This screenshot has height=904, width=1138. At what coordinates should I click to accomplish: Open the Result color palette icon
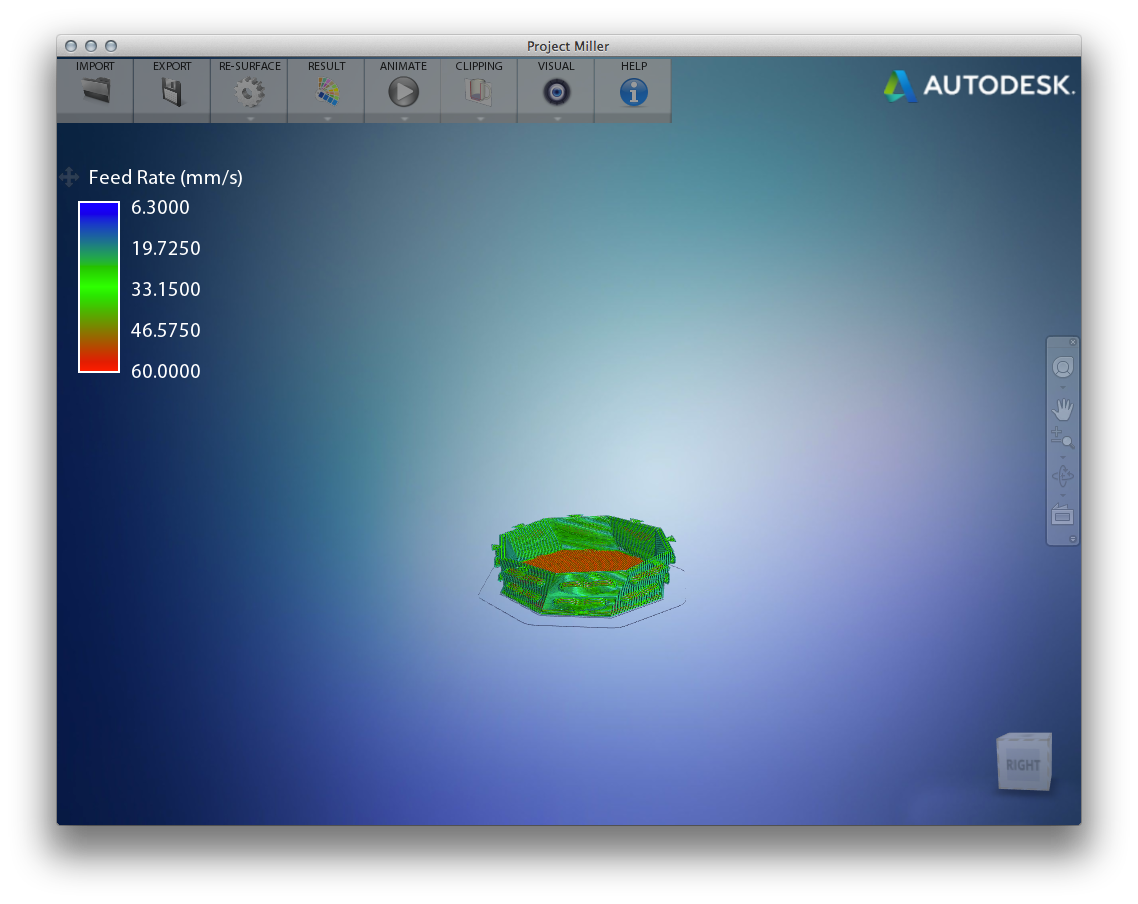[326, 92]
